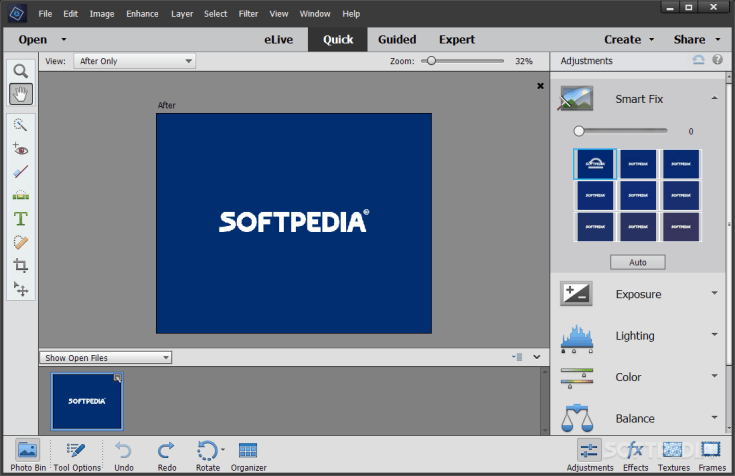The height and width of the screenshot is (476, 735).
Task: Reset the Adjustments panel
Action: [698, 60]
